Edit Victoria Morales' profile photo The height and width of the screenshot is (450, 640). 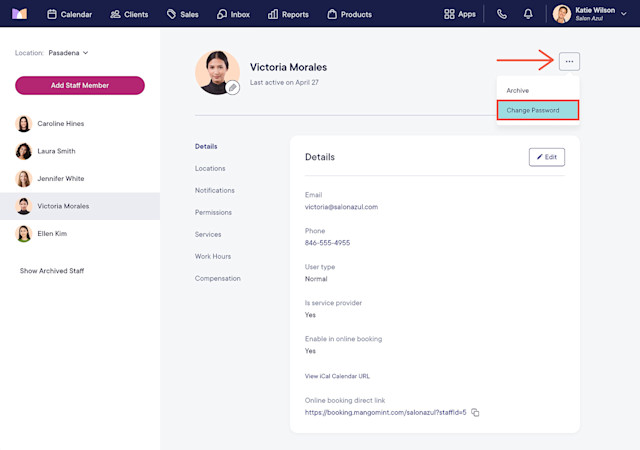click(x=232, y=87)
